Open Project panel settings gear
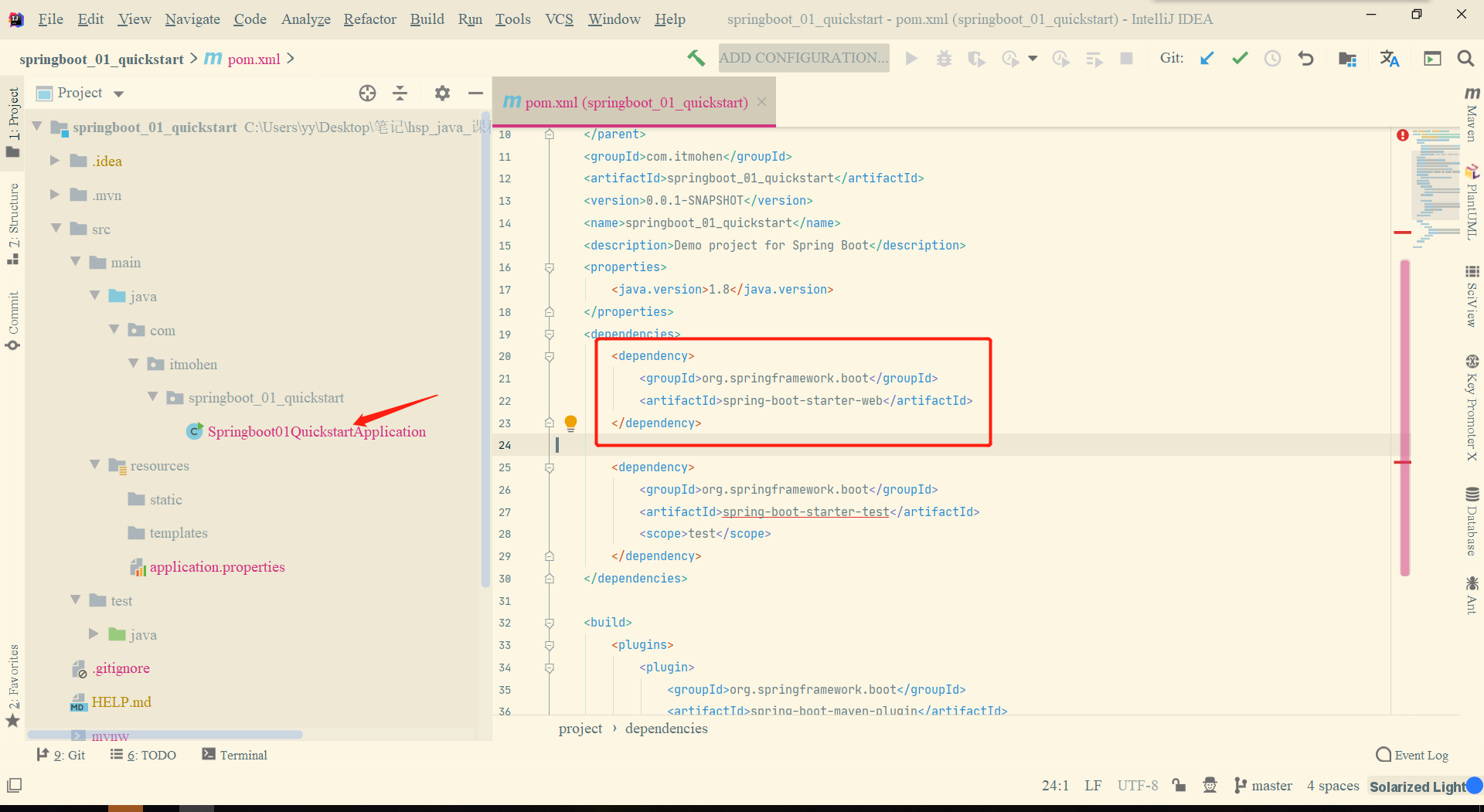This screenshot has height=812, width=1484. 442,93
